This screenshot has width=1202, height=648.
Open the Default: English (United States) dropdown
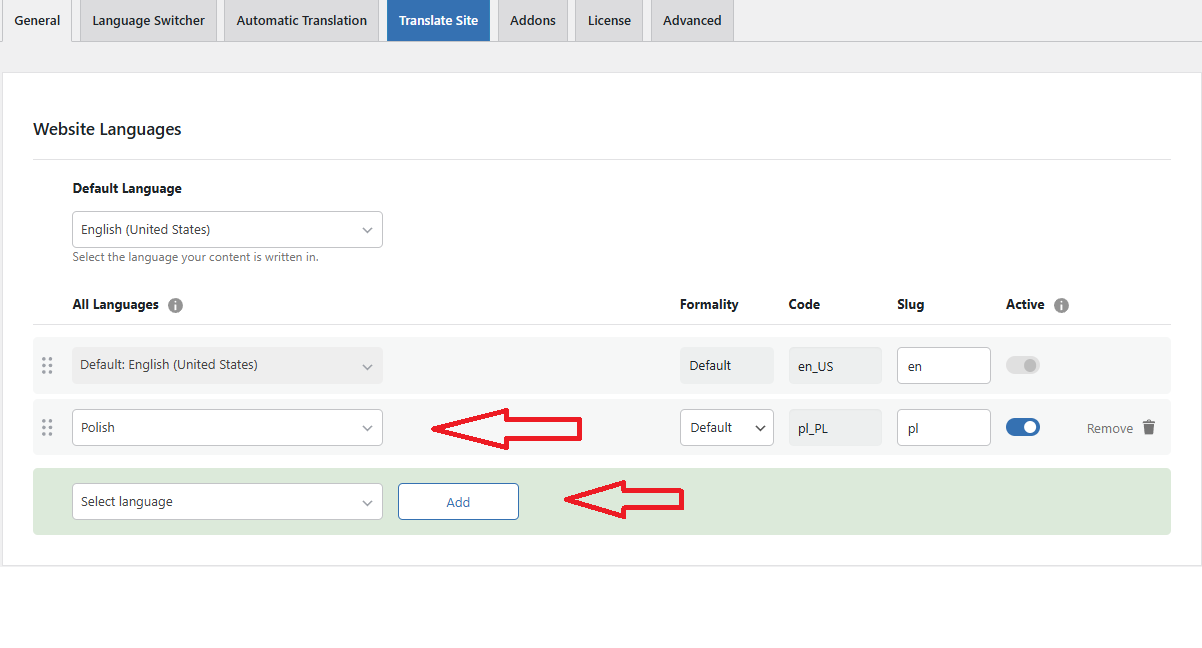227,365
